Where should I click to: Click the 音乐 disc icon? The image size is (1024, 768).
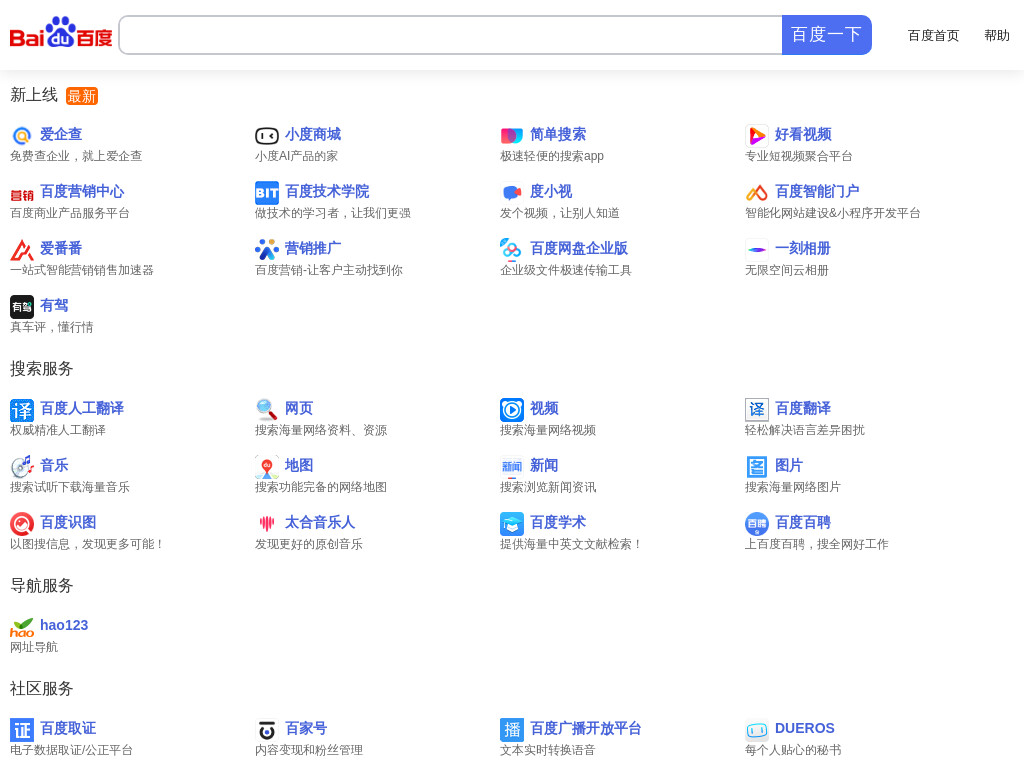click(22, 467)
